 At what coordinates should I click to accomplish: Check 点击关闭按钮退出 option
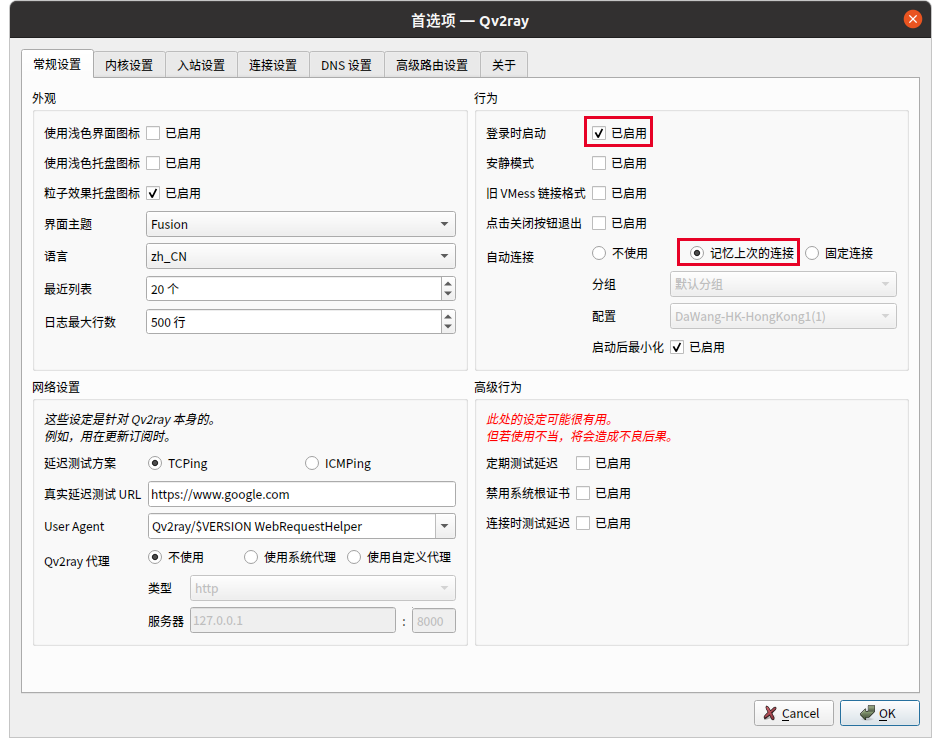coord(599,223)
